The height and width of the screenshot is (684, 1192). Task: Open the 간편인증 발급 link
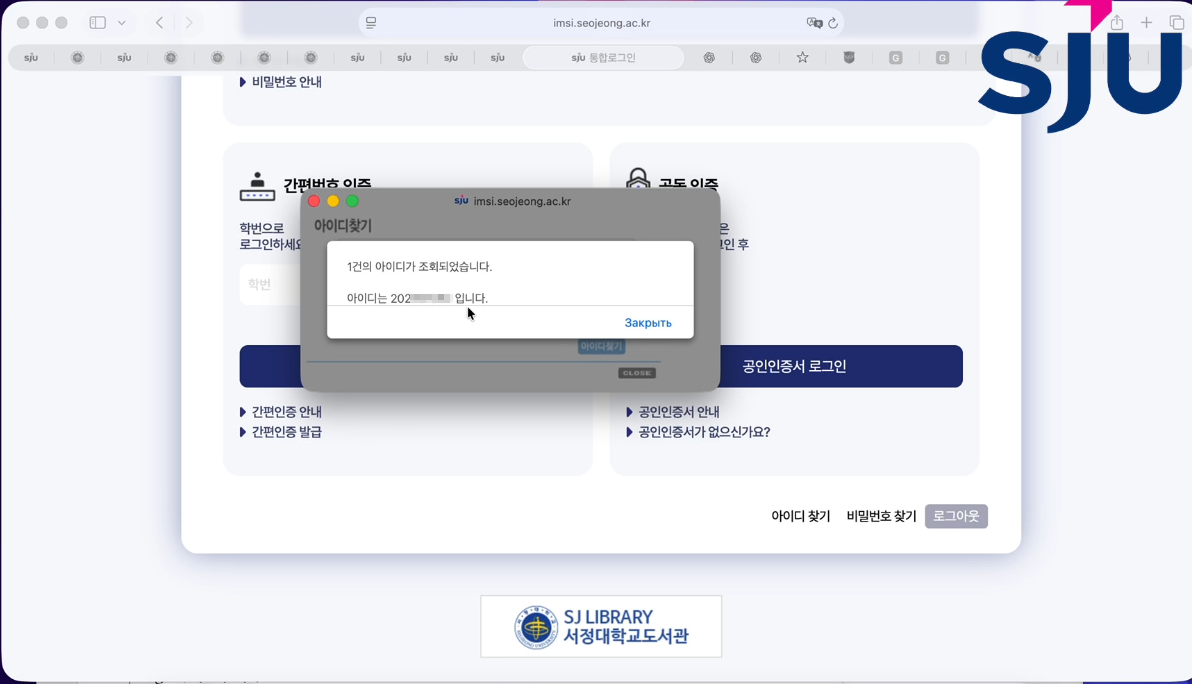point(286,432)
